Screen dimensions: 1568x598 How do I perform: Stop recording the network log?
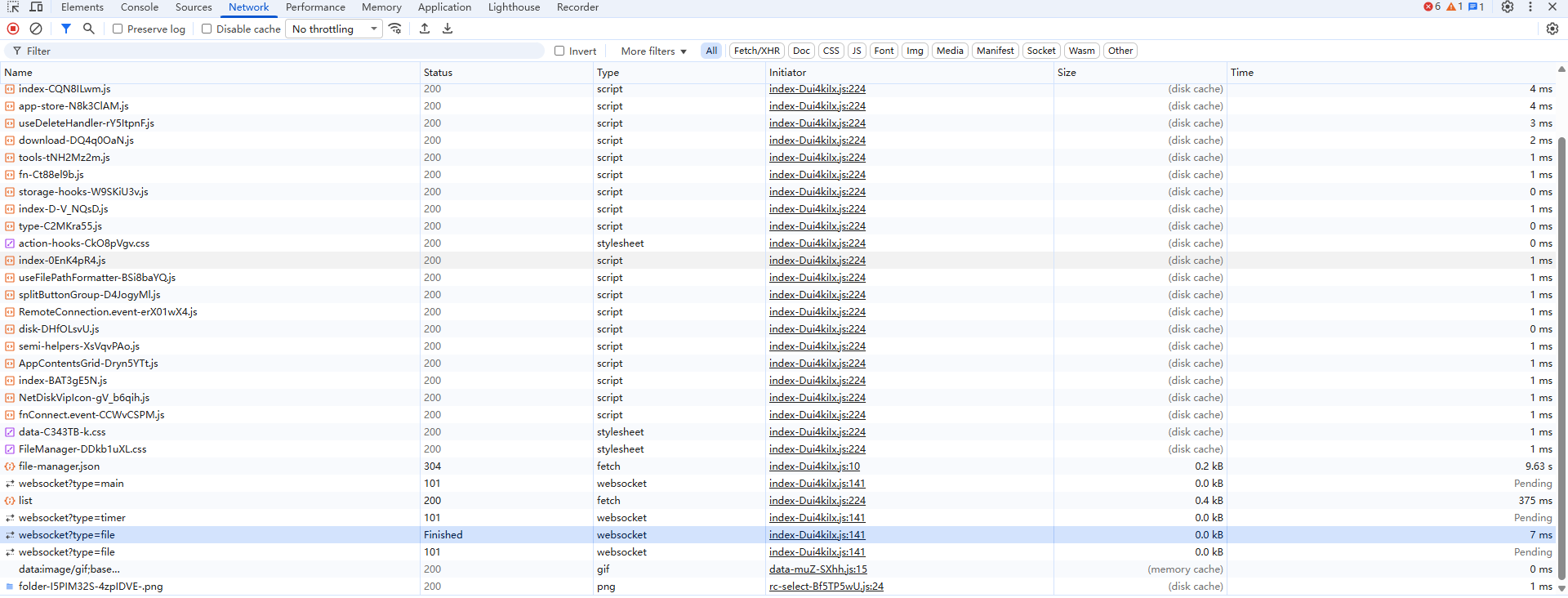tap(13, 29)
